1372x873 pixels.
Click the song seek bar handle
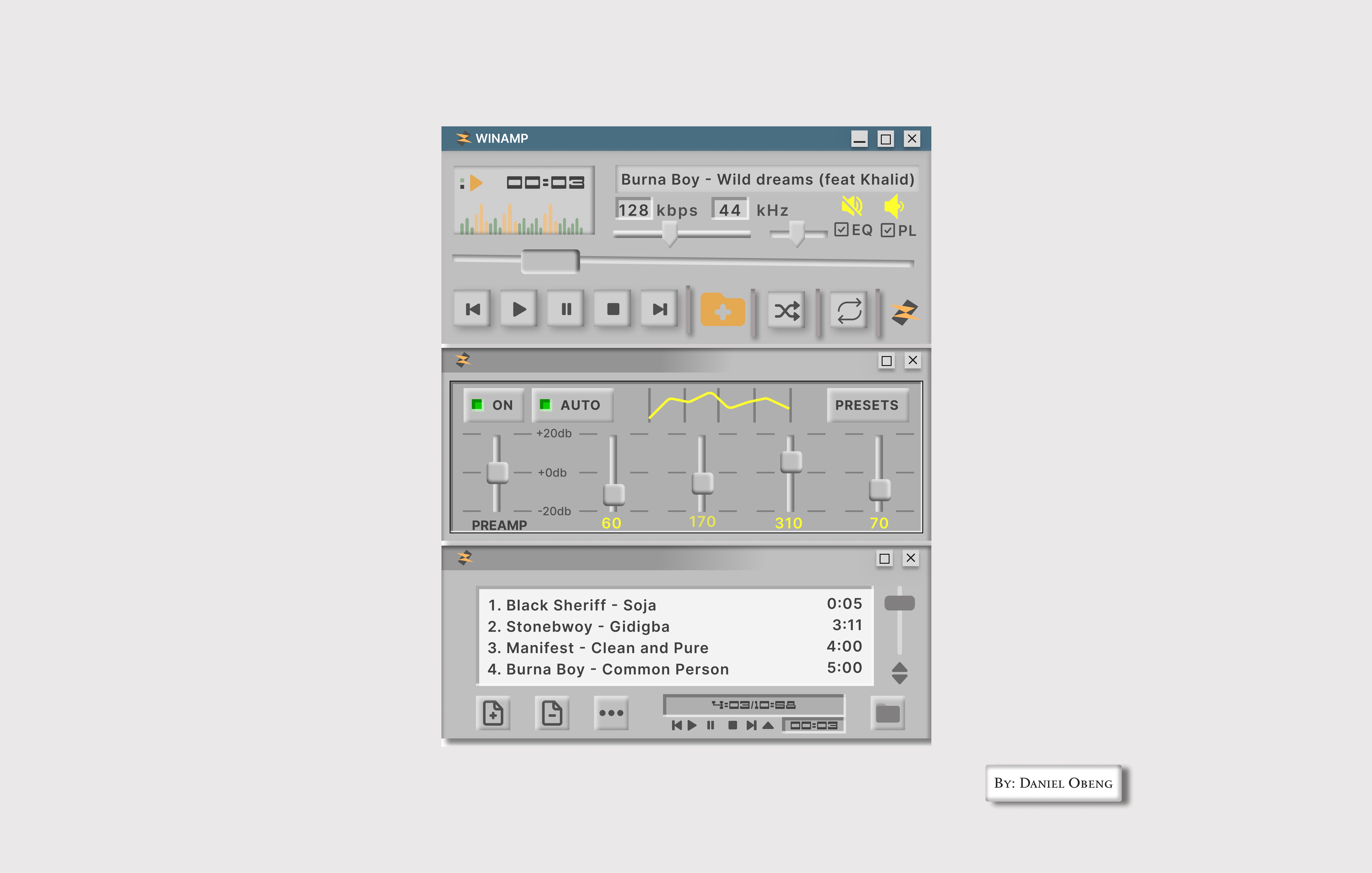(x=550, y=262)
